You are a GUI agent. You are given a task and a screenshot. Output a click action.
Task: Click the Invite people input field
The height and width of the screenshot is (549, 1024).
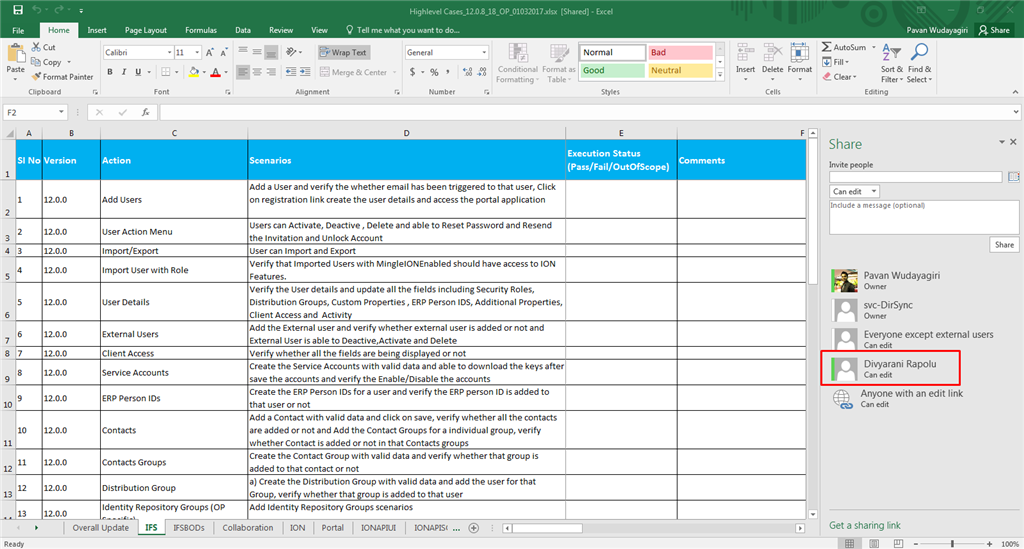click(x=916, y=177)
